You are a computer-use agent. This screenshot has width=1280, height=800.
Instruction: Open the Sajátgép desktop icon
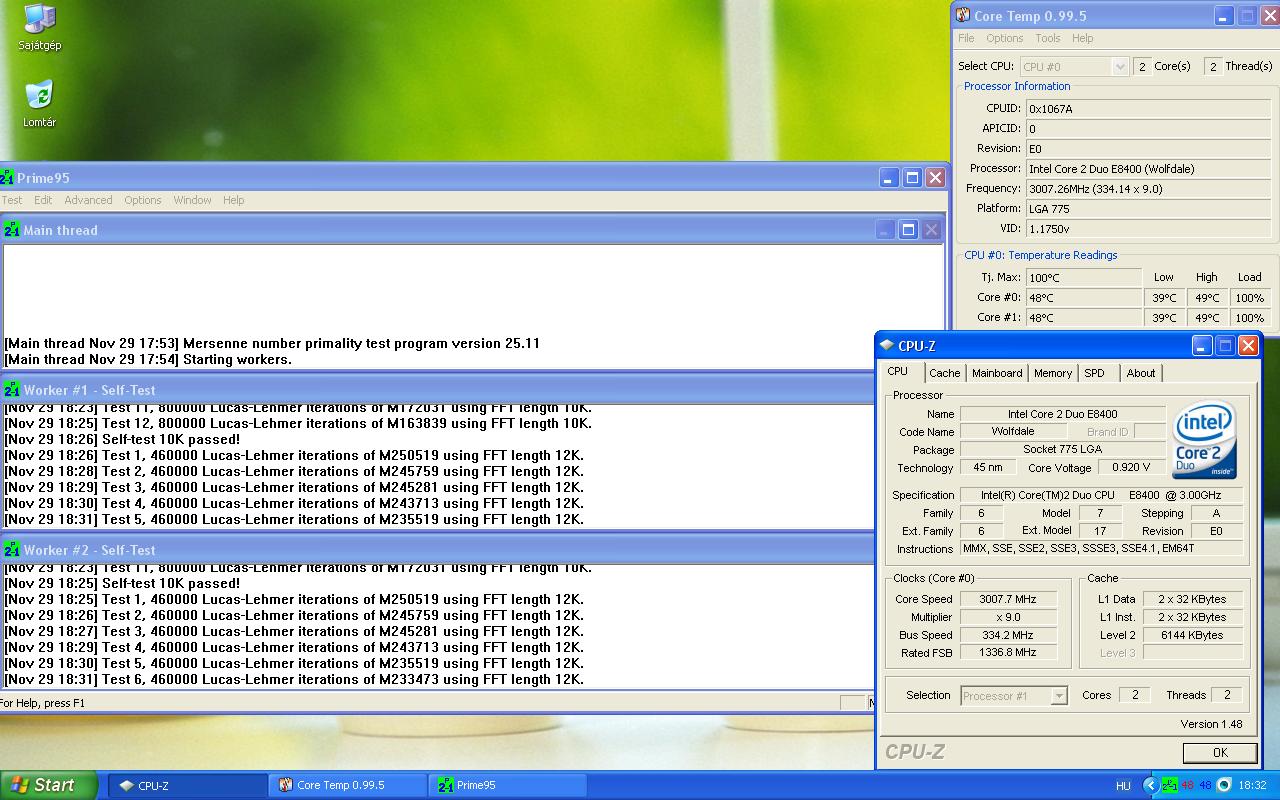click(39, 27)
